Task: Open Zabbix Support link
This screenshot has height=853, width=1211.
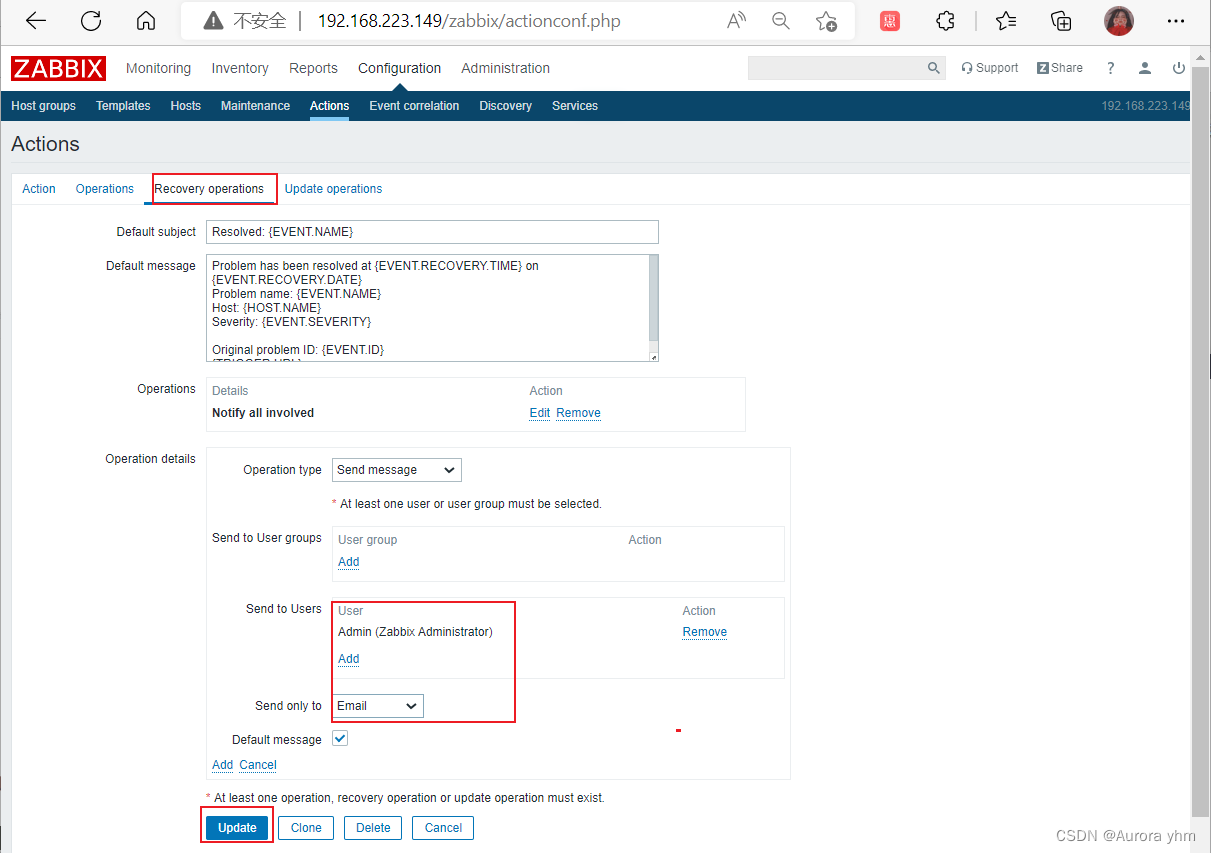Action: point(990,68)
